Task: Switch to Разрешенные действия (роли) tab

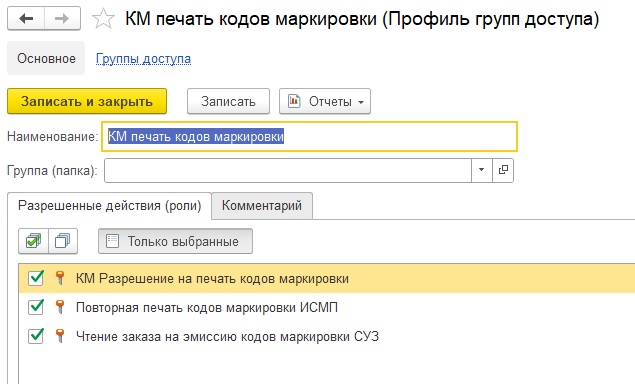Action: [x=110, y=206]
